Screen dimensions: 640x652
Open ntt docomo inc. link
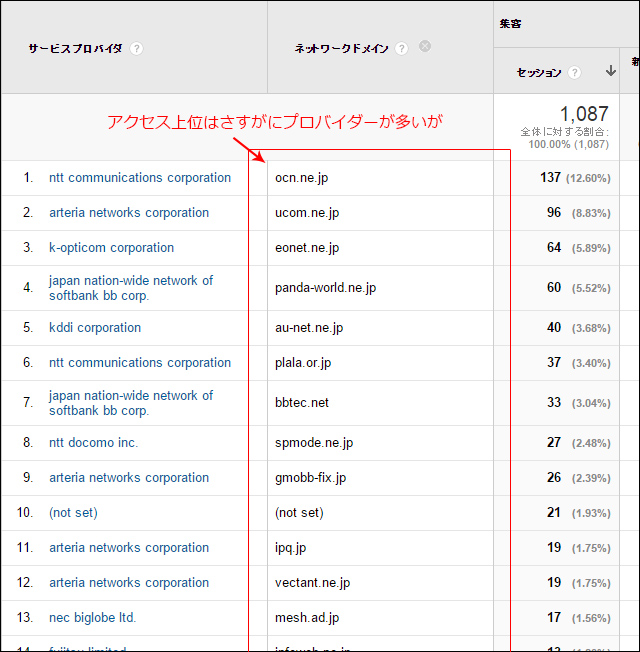(93, 442)
